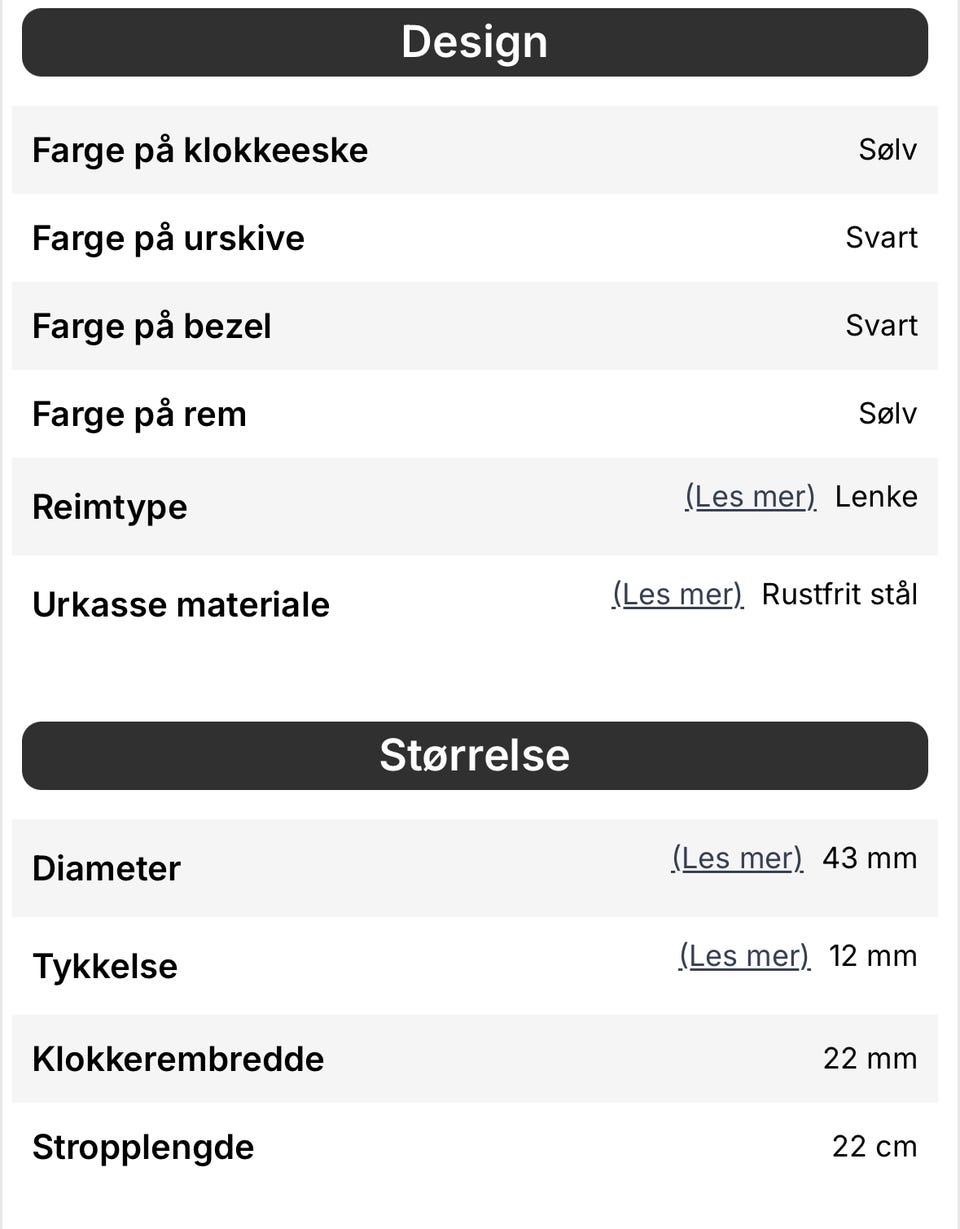Open the Les mer link for Reimtype

click(750, 497)
